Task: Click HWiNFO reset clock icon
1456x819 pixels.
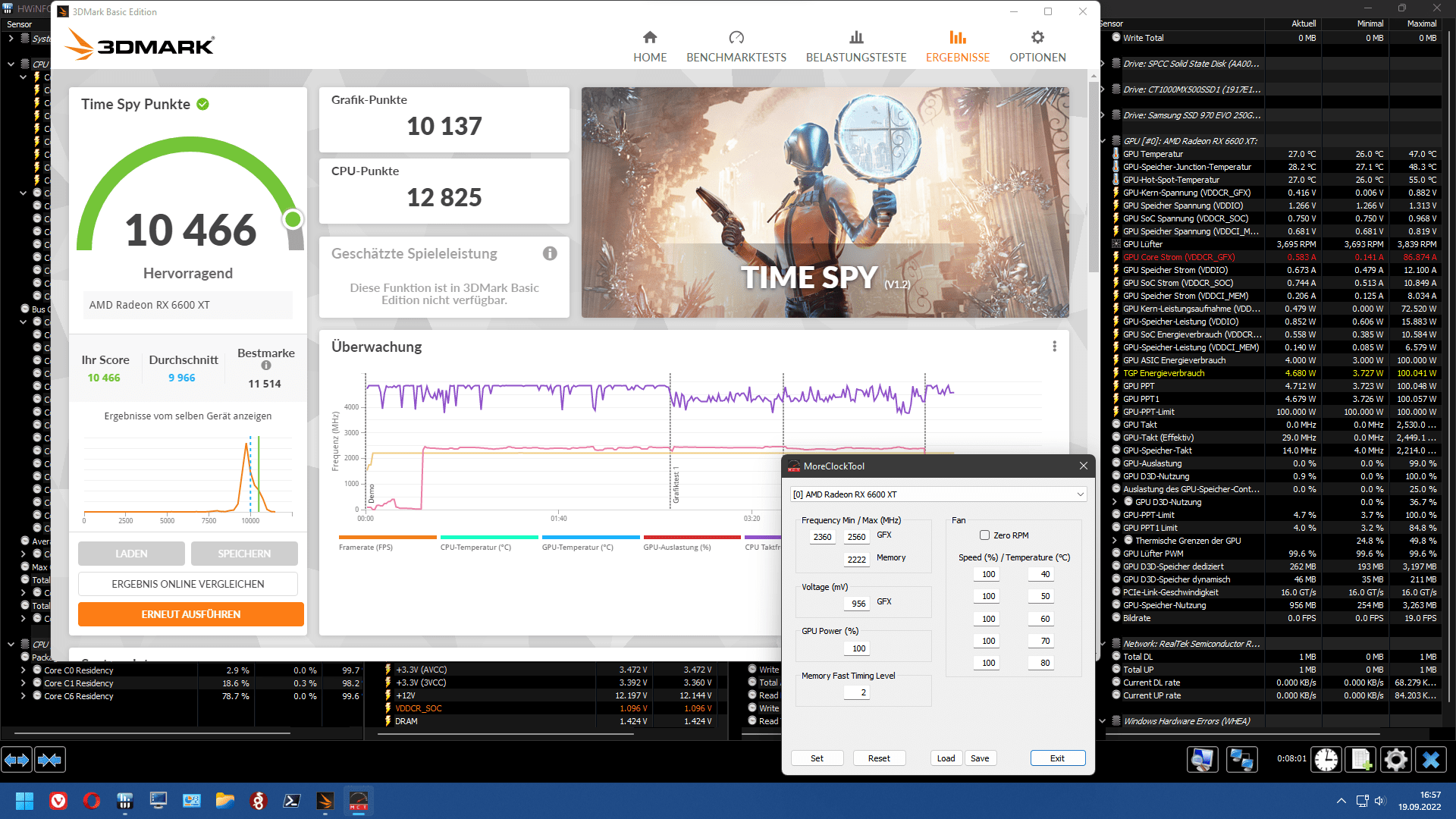Action: [1326, 759]
